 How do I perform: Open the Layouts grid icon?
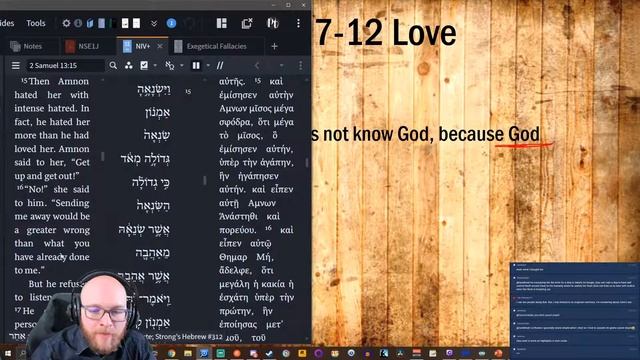[x=222, y=23]
